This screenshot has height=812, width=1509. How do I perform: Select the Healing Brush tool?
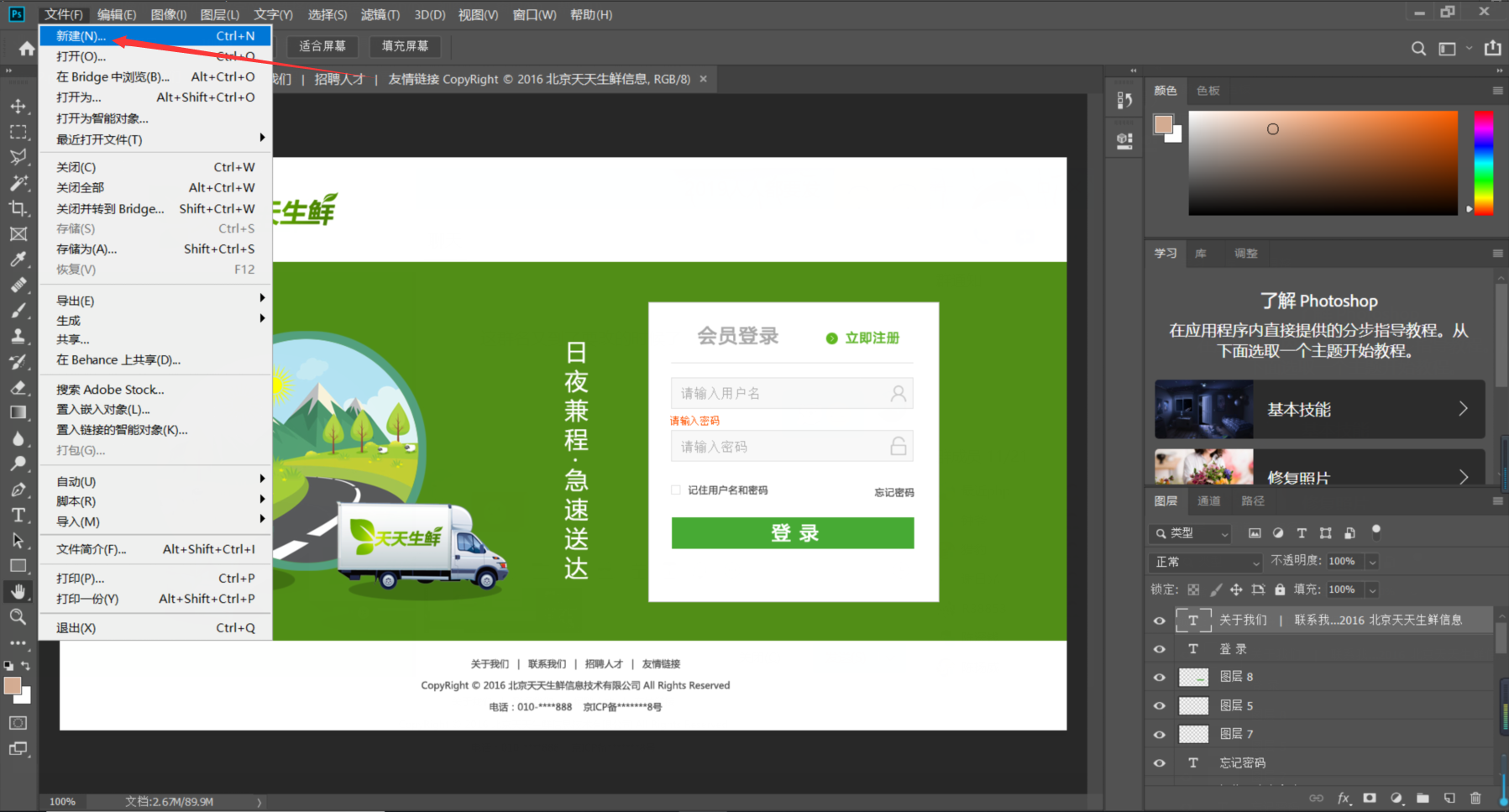(x=18, y=286)
